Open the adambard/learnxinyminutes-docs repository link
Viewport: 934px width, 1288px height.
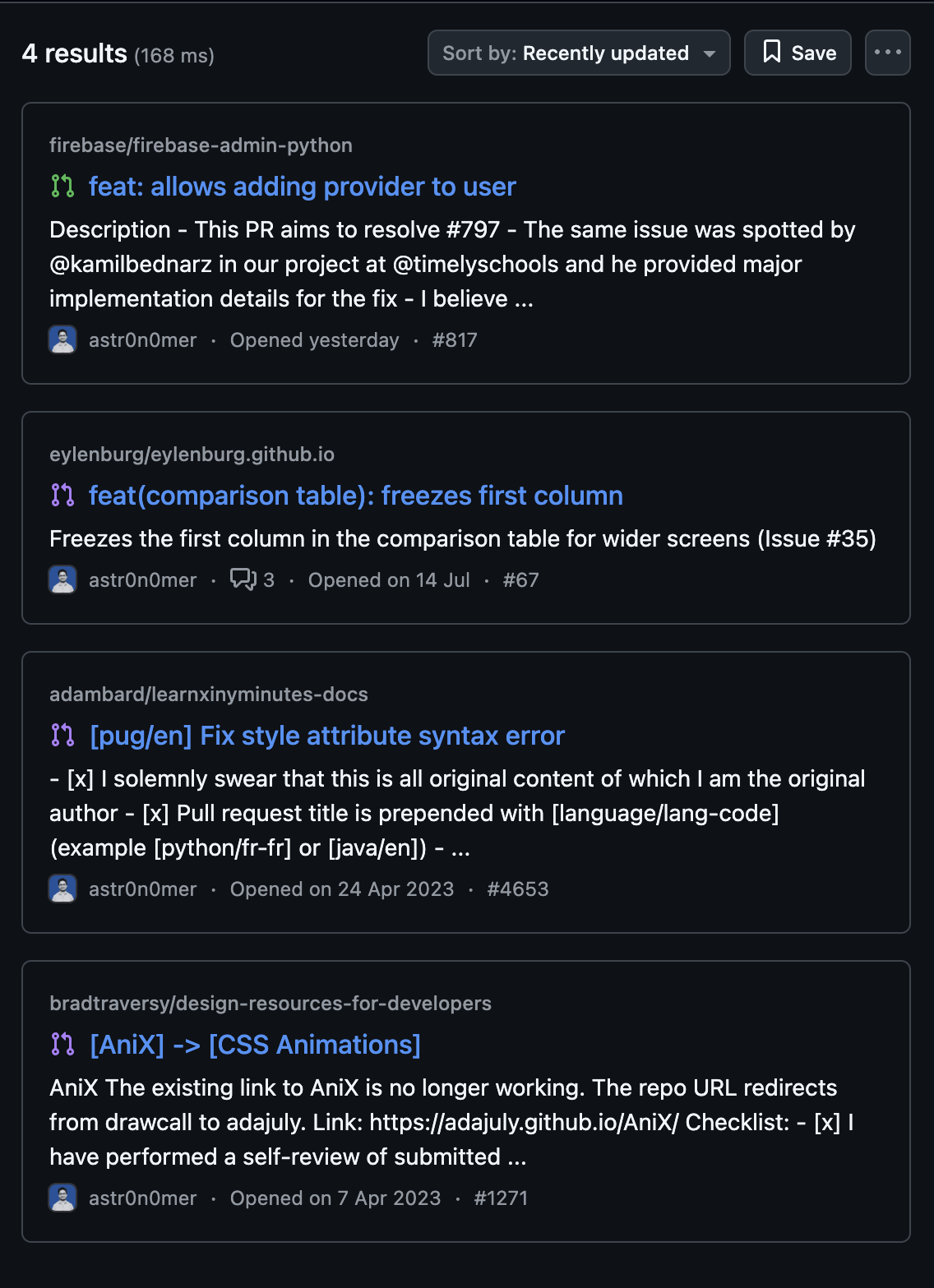pos(209,694)
